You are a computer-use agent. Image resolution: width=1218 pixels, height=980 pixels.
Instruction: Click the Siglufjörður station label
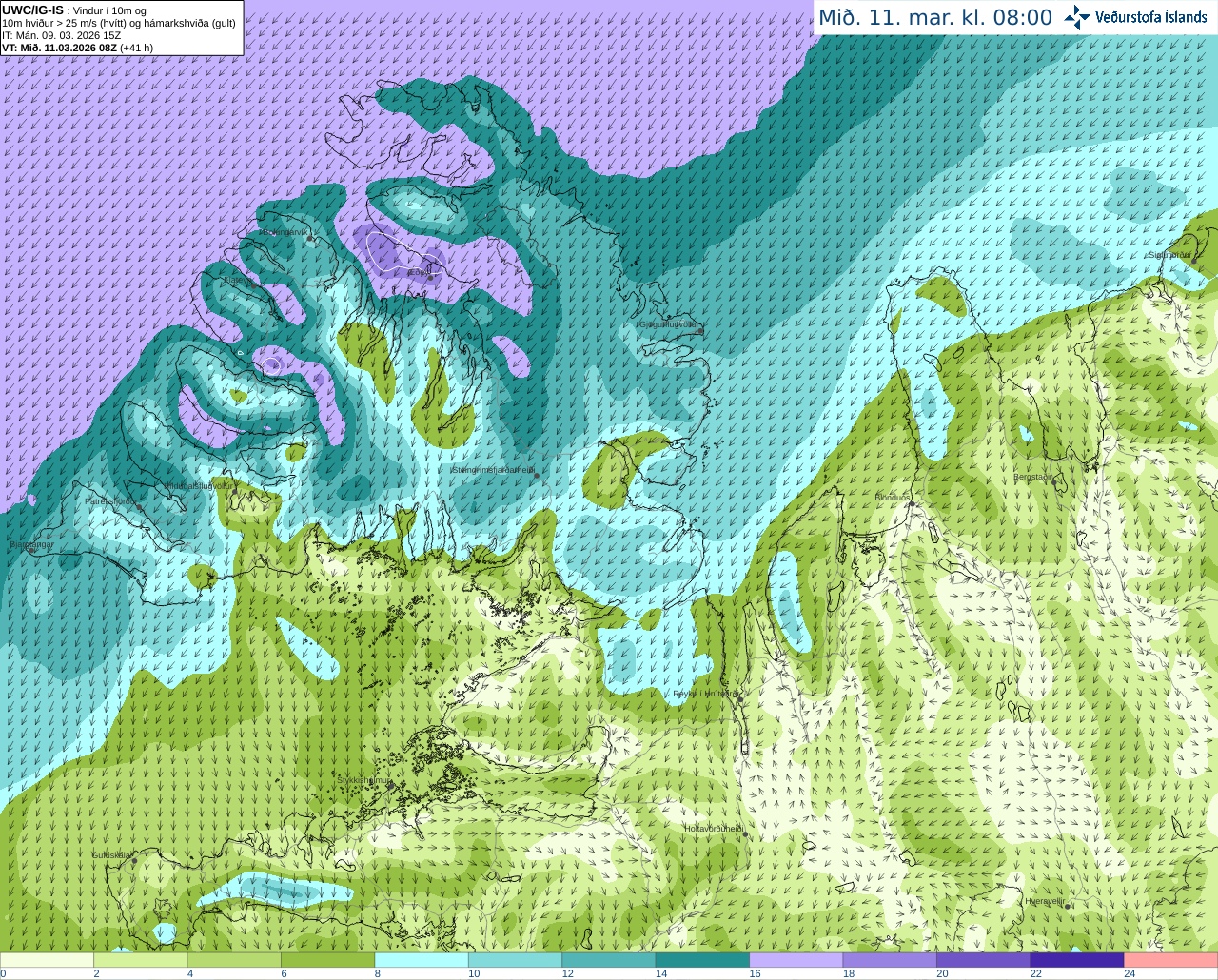1169,255
